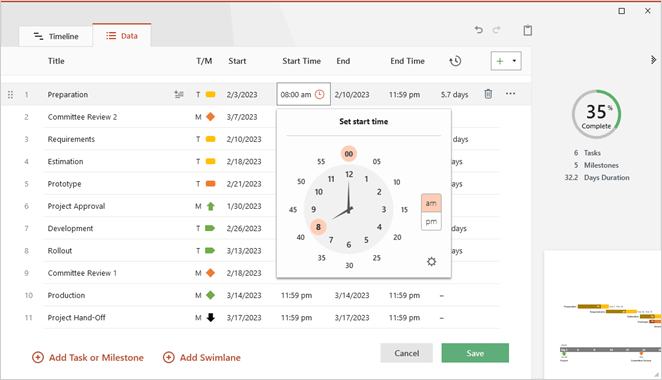662x380 pixels.
Task: Open shape selector for Prototype task
Action: tap(210, 184)
